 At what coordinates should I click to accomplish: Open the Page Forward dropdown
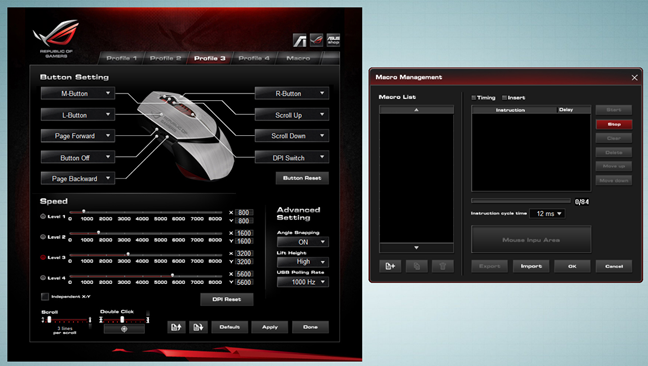78,135
